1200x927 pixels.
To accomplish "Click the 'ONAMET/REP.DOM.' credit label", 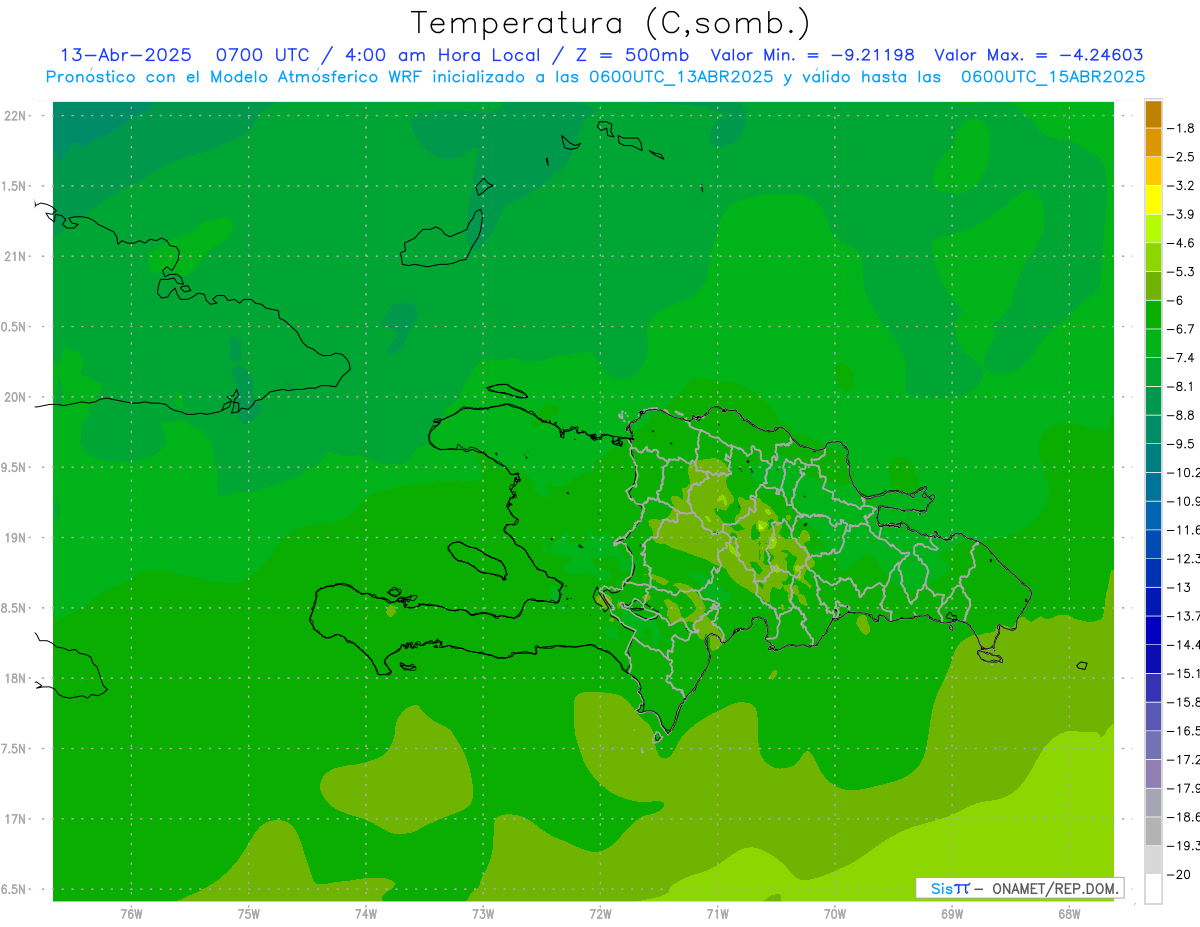I will (1056, 888).
